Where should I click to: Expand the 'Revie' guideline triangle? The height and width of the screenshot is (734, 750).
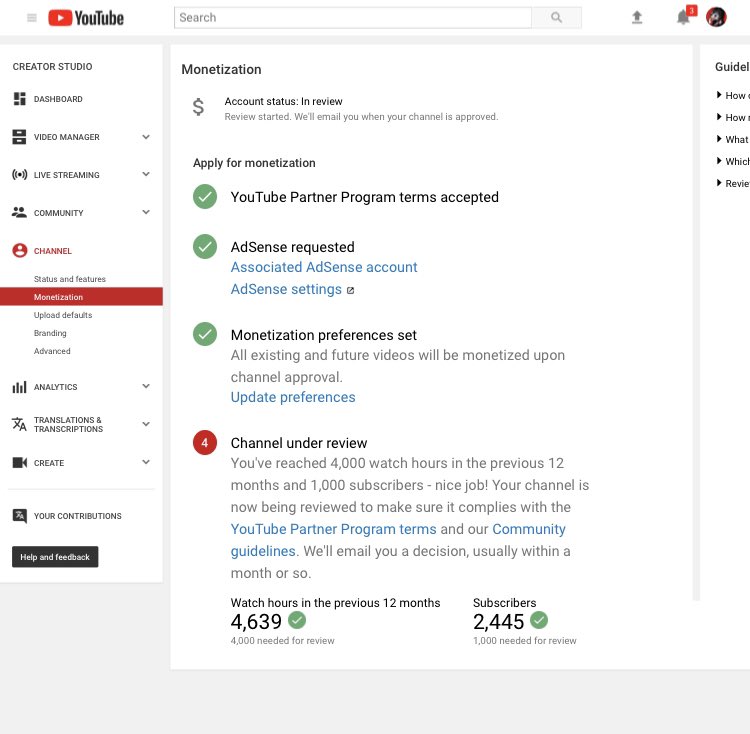tap(718, 183)
